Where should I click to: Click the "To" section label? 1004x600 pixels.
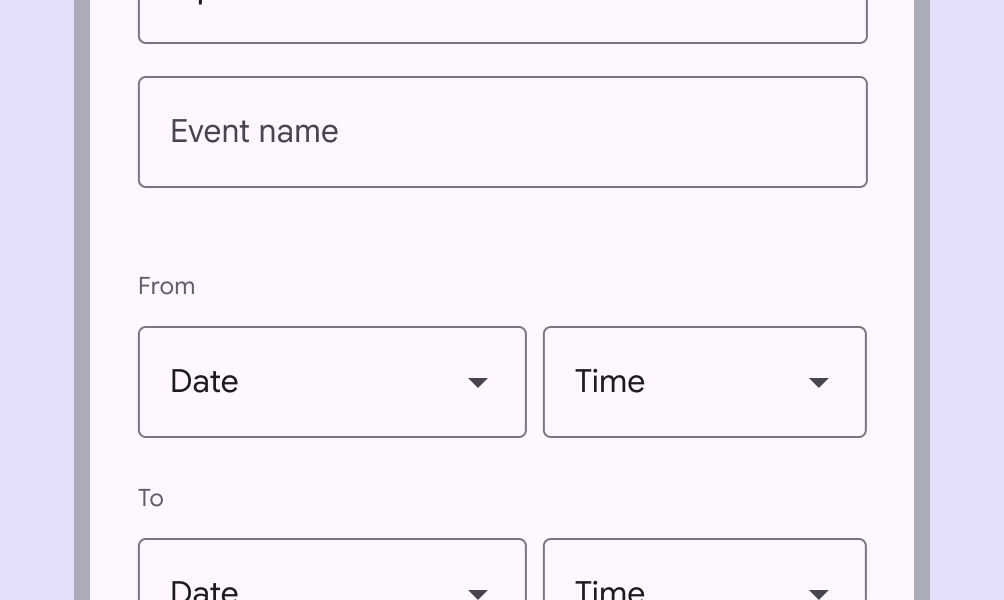151,498
